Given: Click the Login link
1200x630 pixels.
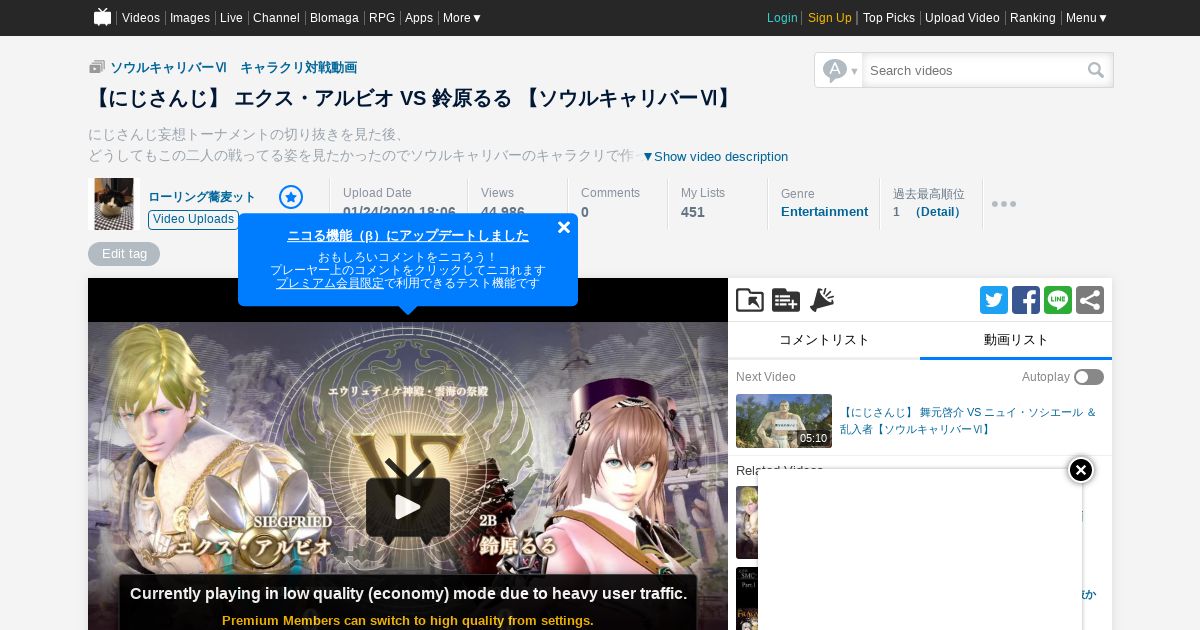Looking at the screenshot, I should click(782, 18).
